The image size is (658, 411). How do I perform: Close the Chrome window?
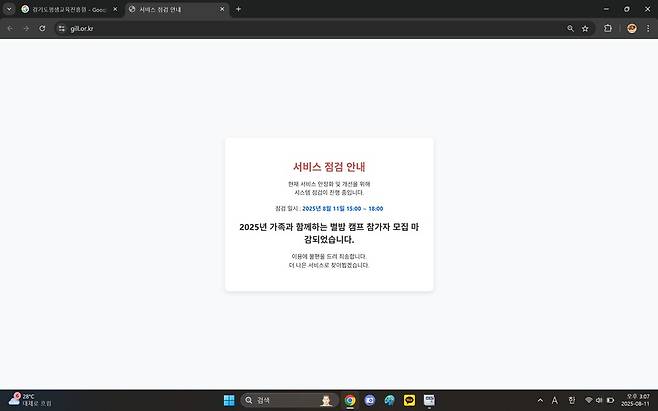(648, 9)
